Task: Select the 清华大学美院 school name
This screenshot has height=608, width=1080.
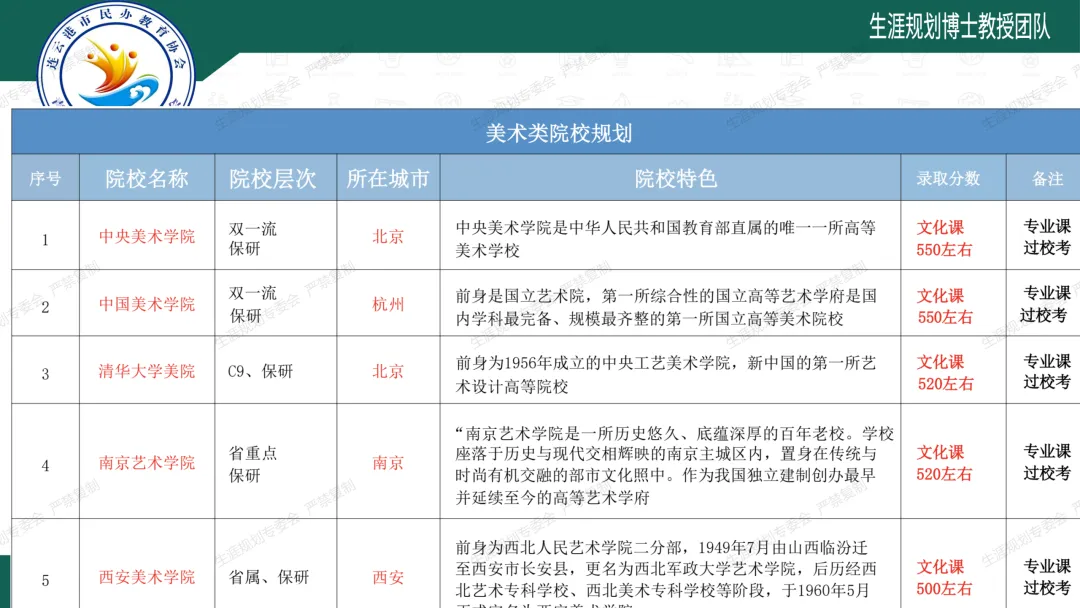Action: click(147, 371)
